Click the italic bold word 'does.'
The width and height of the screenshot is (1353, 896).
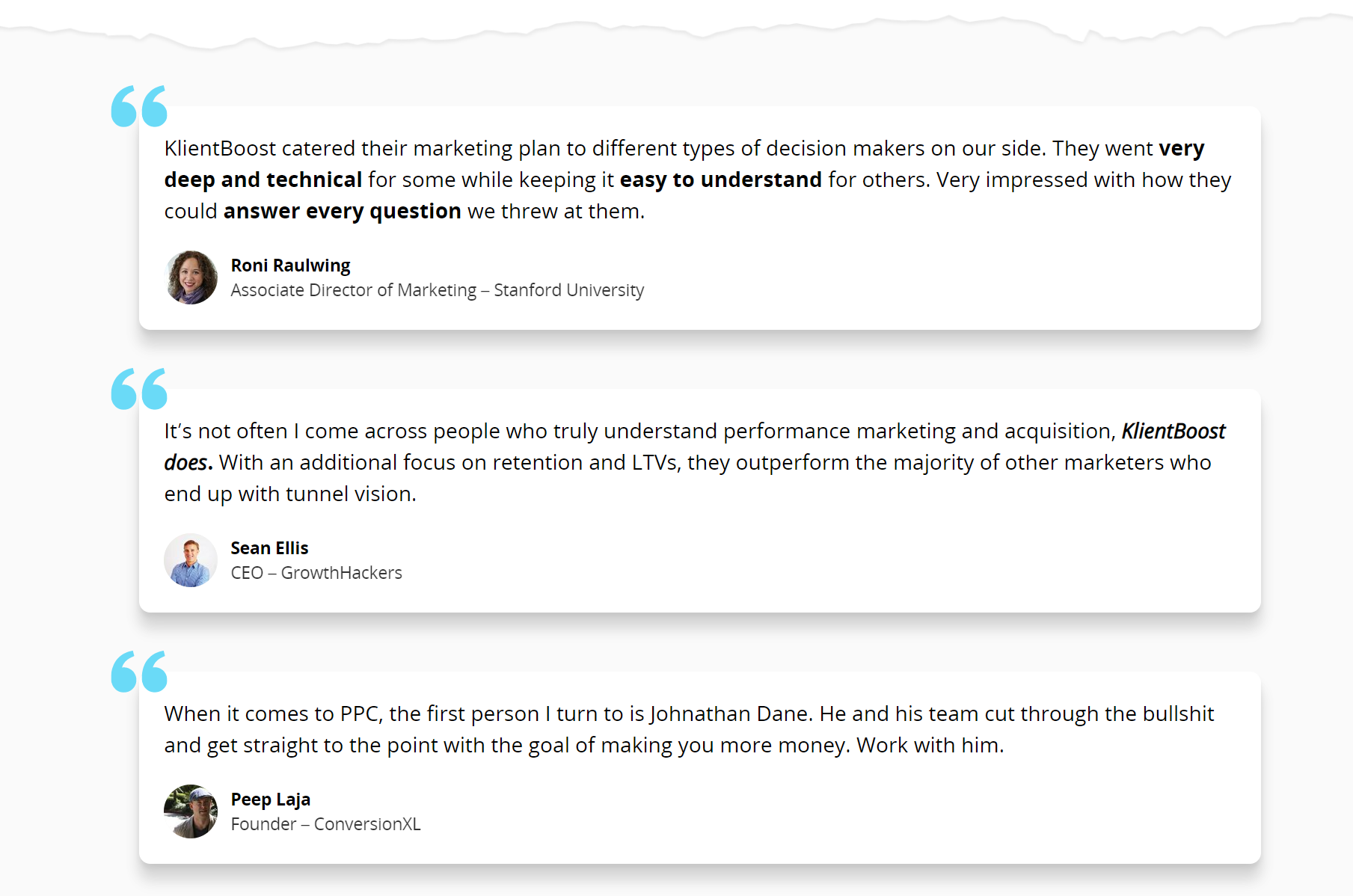point(188,463)
